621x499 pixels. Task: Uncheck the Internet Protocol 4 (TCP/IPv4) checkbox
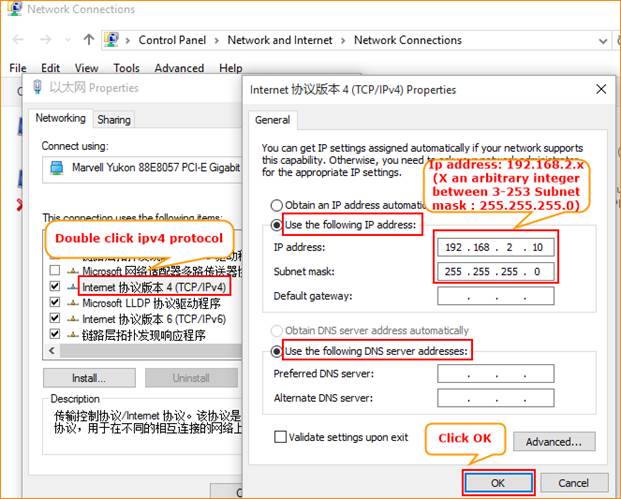pos(55,287)
